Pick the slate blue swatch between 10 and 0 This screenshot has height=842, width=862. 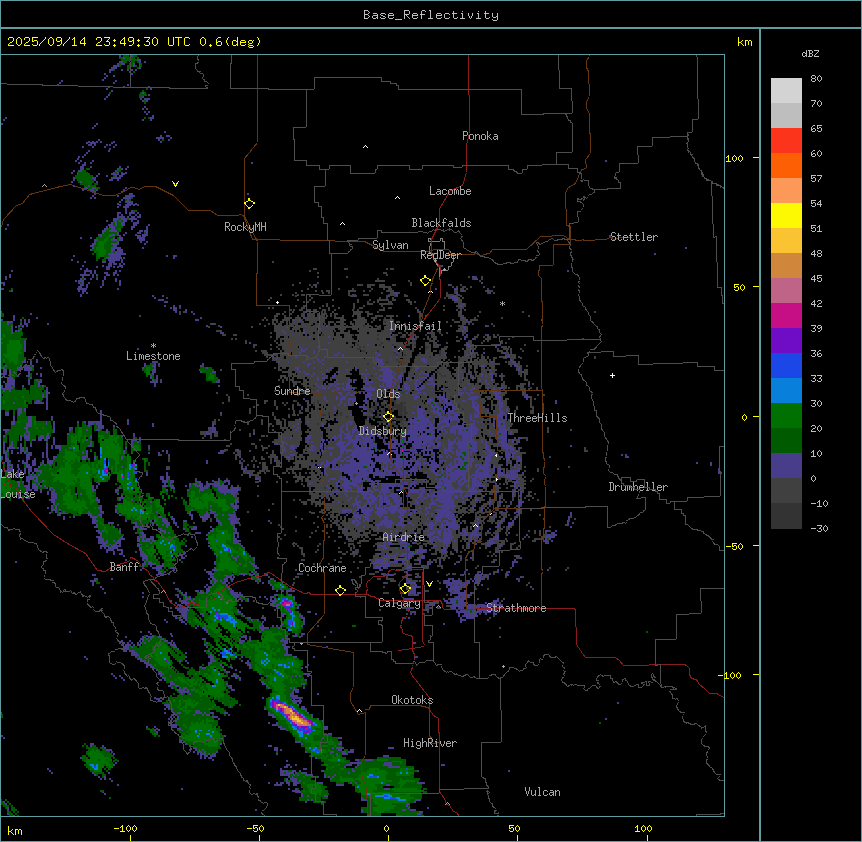tap(786, 466)
